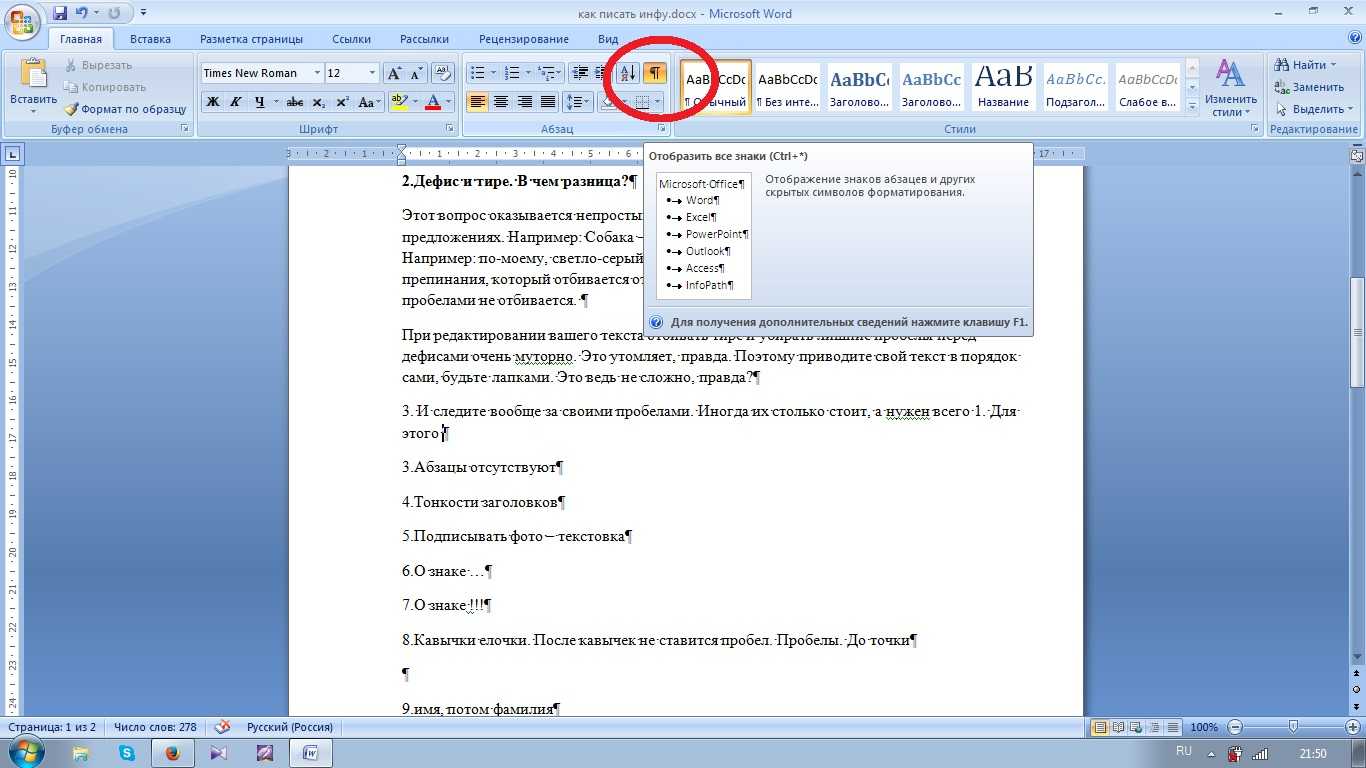Open the Font group dialog launcher
This screenshot has height=768, width=1366.
[x=449, y=129]
